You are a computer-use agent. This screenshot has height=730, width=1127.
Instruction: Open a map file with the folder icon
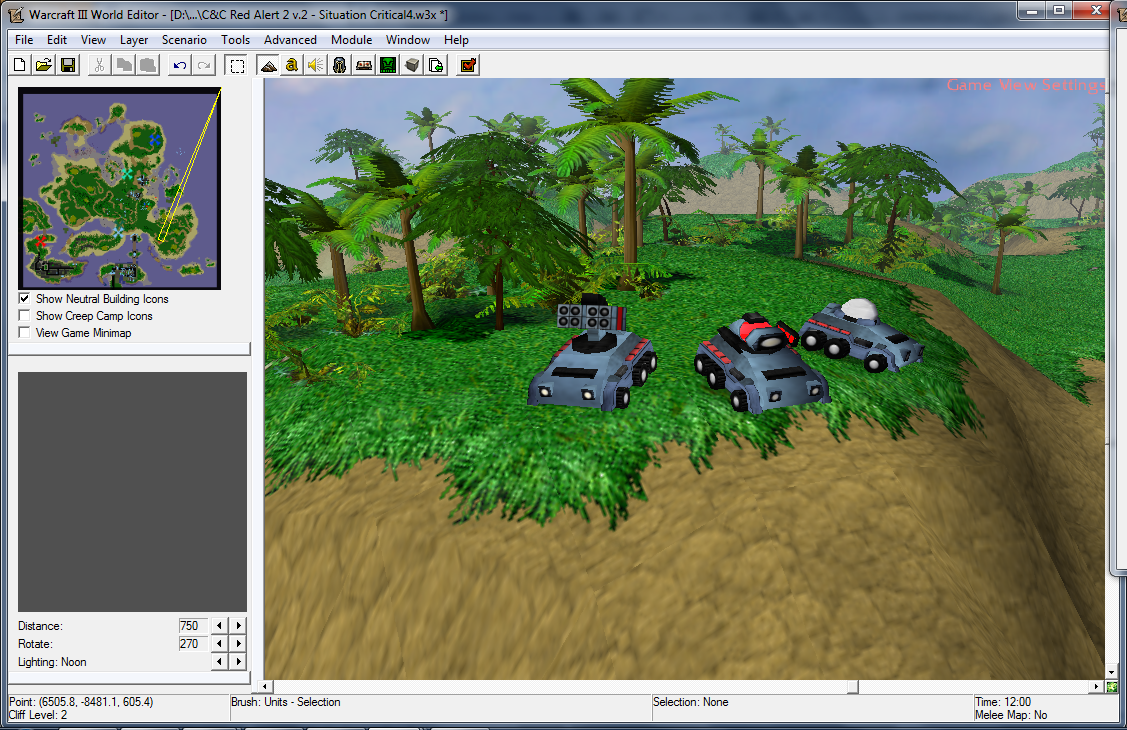pyautogui.click(x=44, y=65)
